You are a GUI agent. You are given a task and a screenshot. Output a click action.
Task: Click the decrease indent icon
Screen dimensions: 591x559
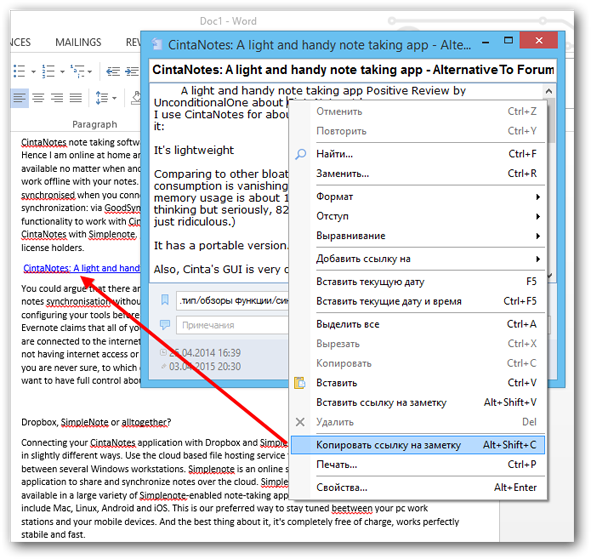113,71
